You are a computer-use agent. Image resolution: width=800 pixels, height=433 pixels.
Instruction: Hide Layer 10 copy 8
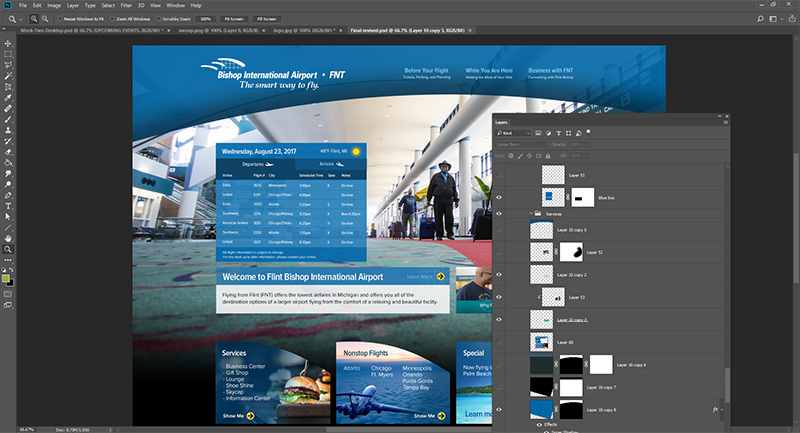[x=499, y=409]
